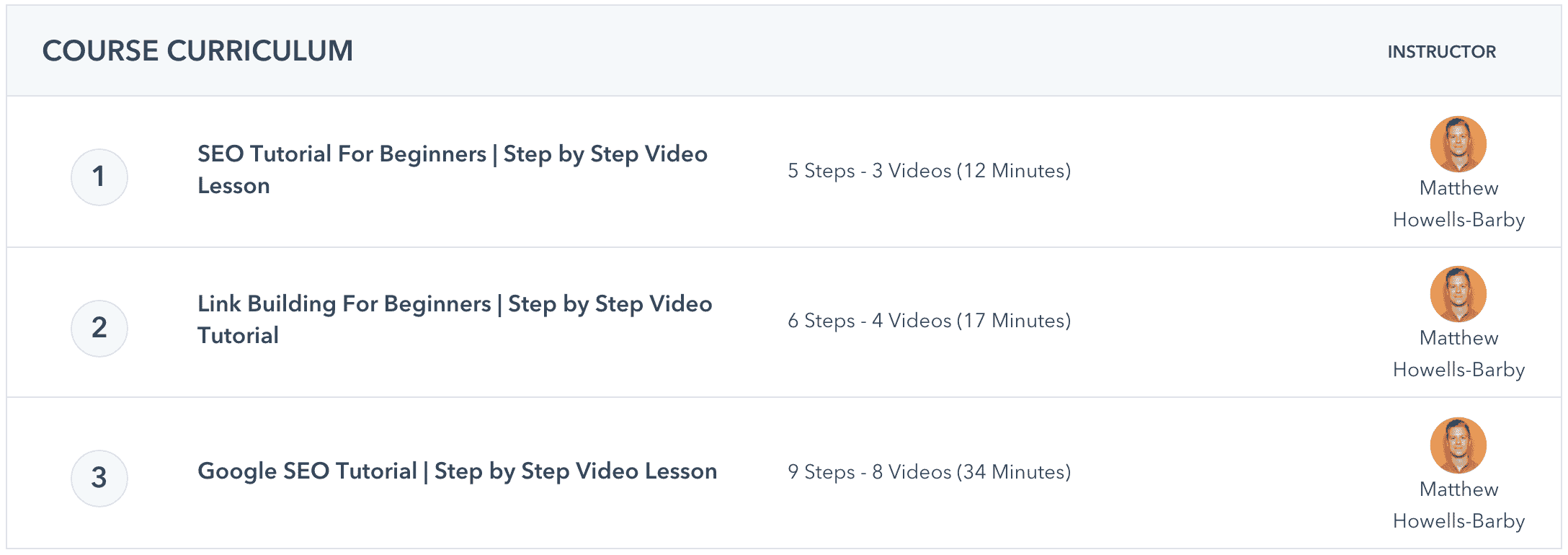The height and width of the screenshot is (555, 1568).
Task: Click instructor avatar in third lesson row
Action: pyautogui.click(x=1458, y=445)
